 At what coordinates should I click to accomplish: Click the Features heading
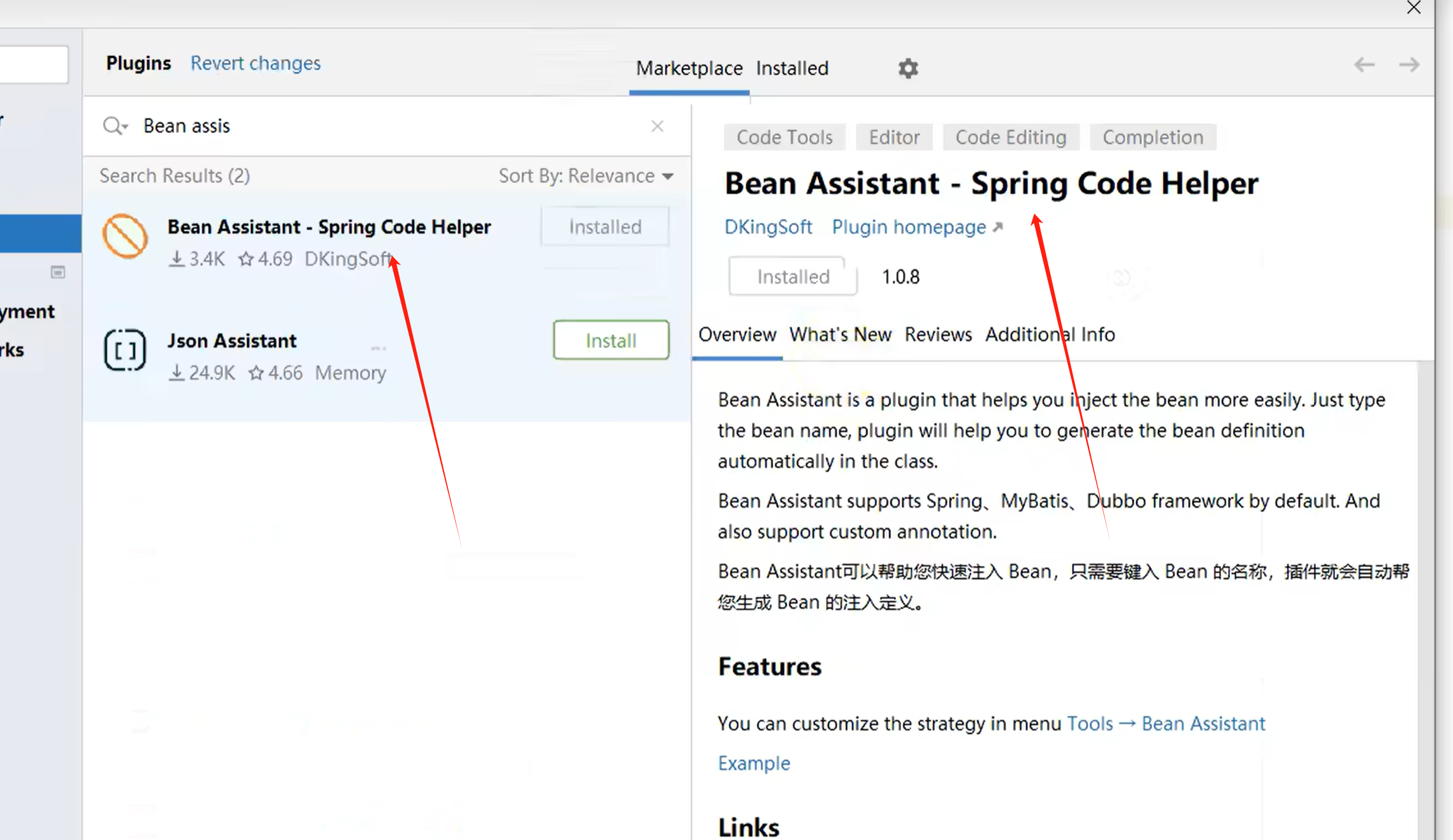pos(770,667)
